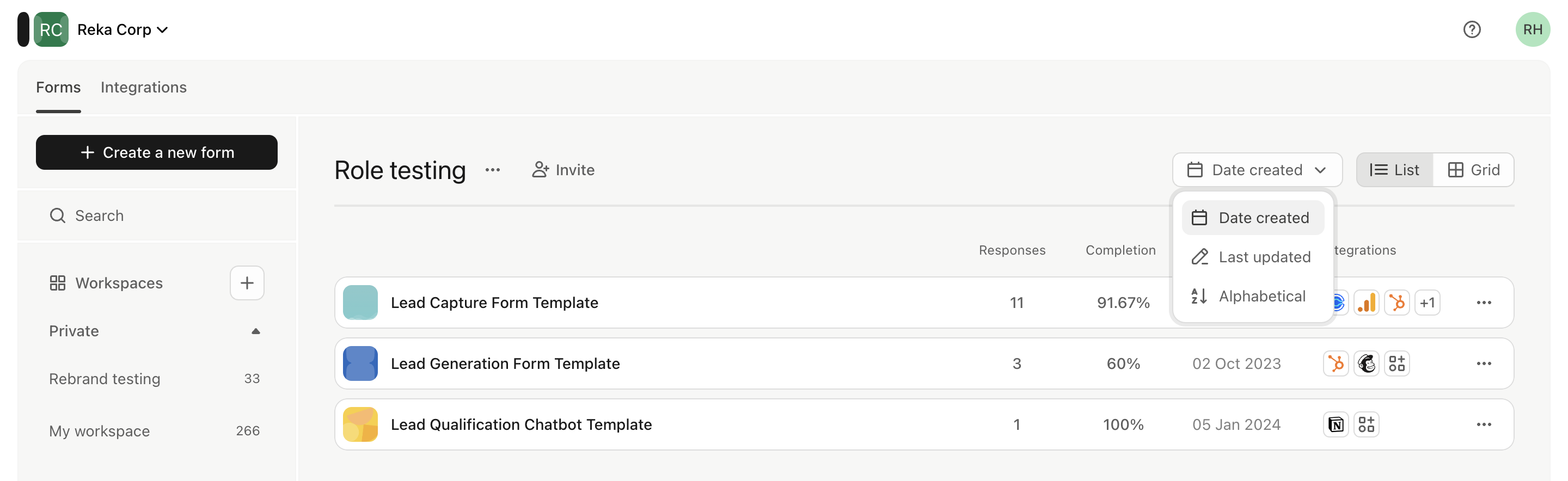Open the help question mark icon
The width and height of the screenshot is (1568, 481).
tap(1471, 29)
